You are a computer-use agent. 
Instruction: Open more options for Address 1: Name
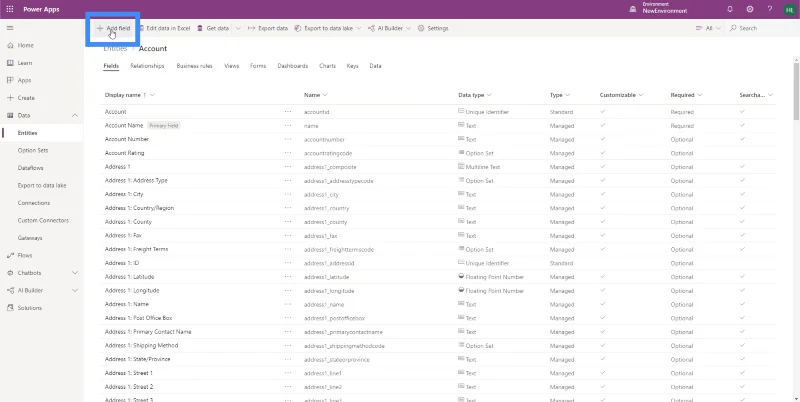coord(288,304)
